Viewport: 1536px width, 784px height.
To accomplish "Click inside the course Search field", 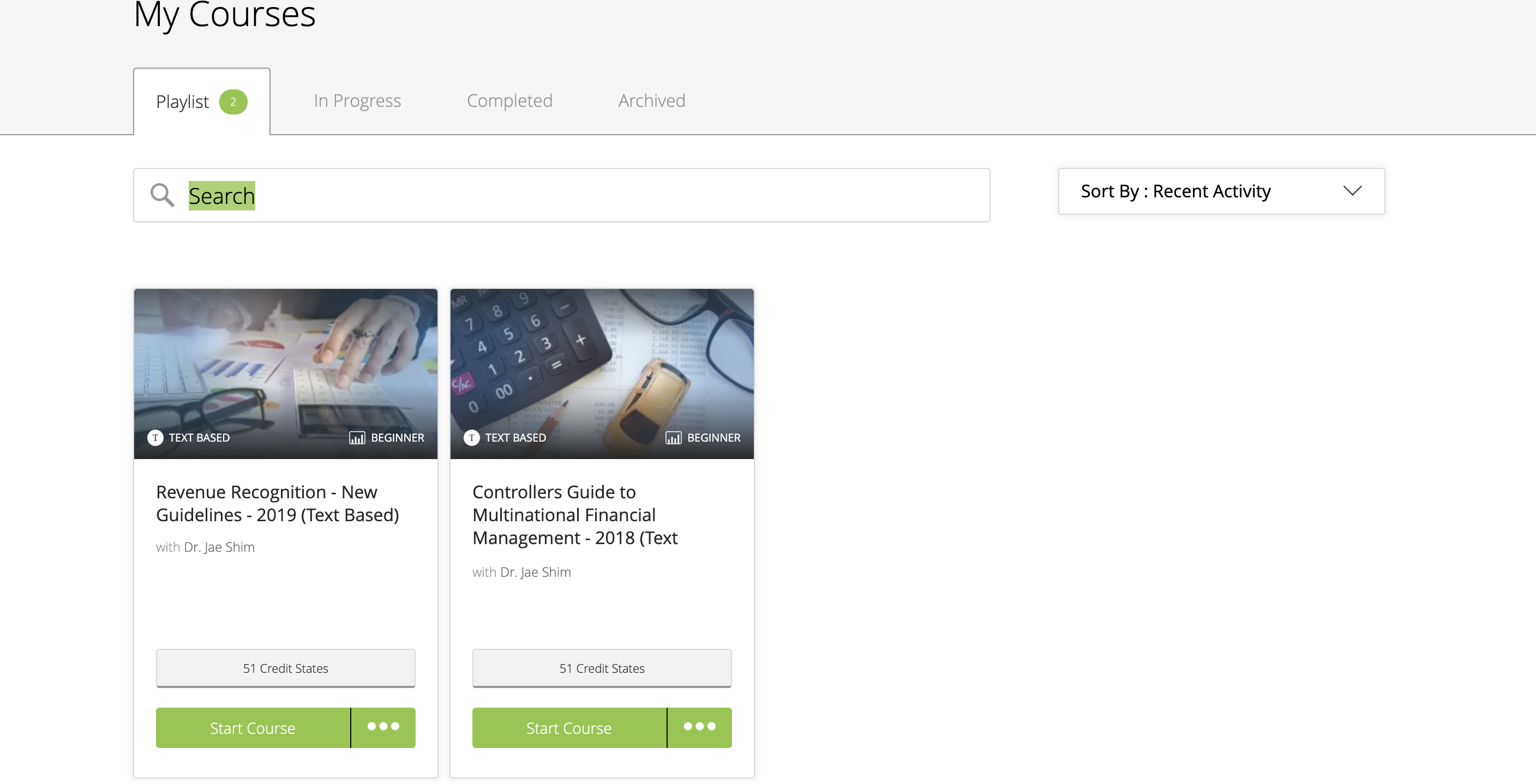I will (x=561, y=195).
